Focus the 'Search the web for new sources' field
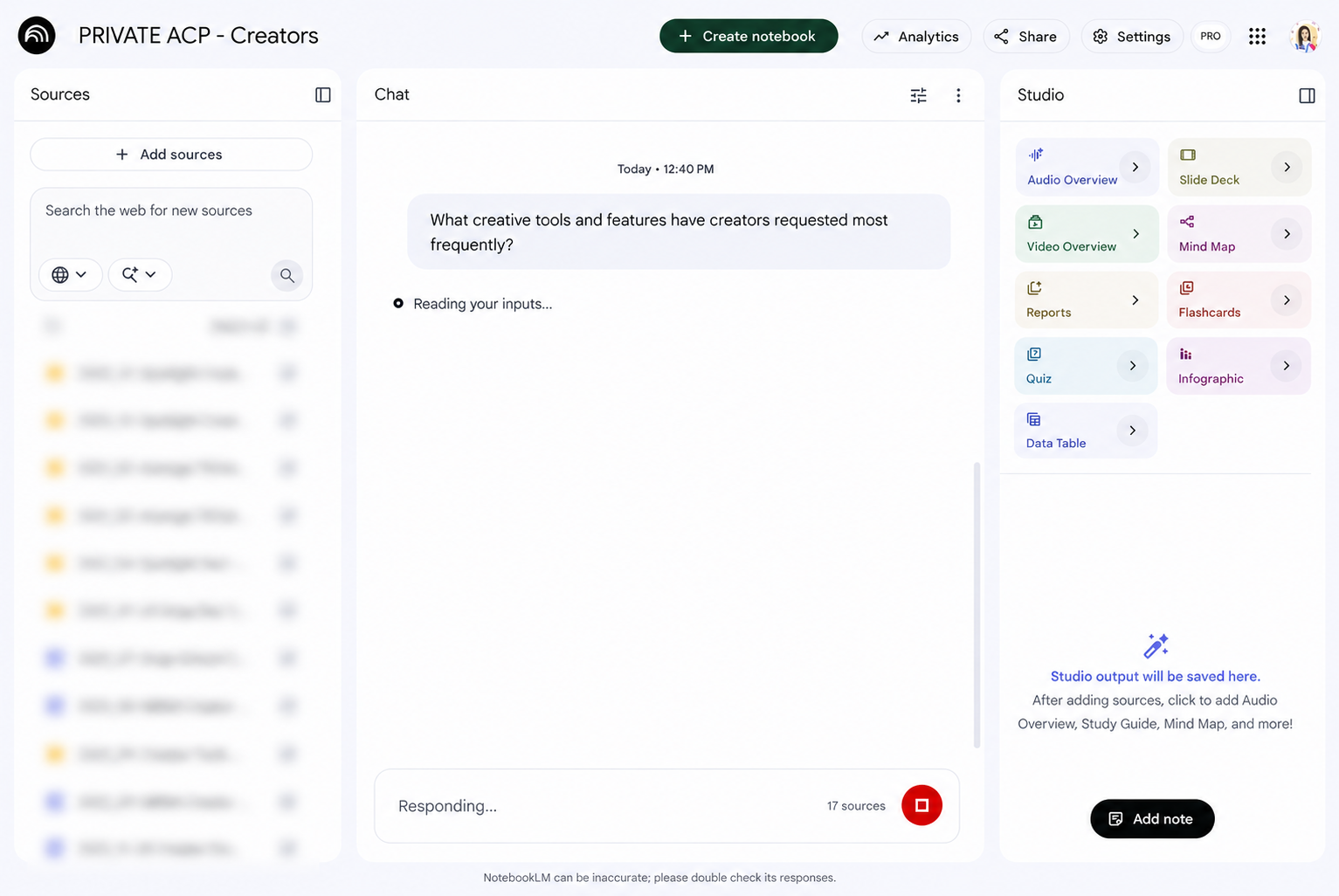The width and height of the screenshot is (1339, 896). click(x=171, y=210)
